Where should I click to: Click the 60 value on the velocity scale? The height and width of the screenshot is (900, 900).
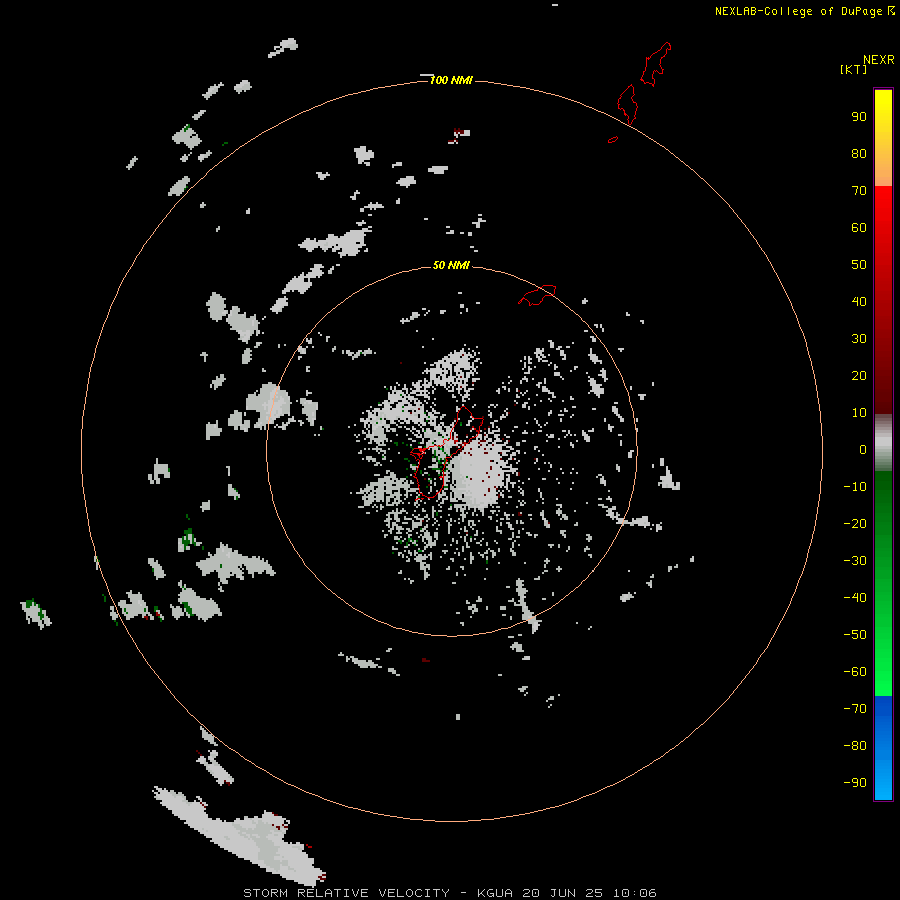tap(859, 228)
